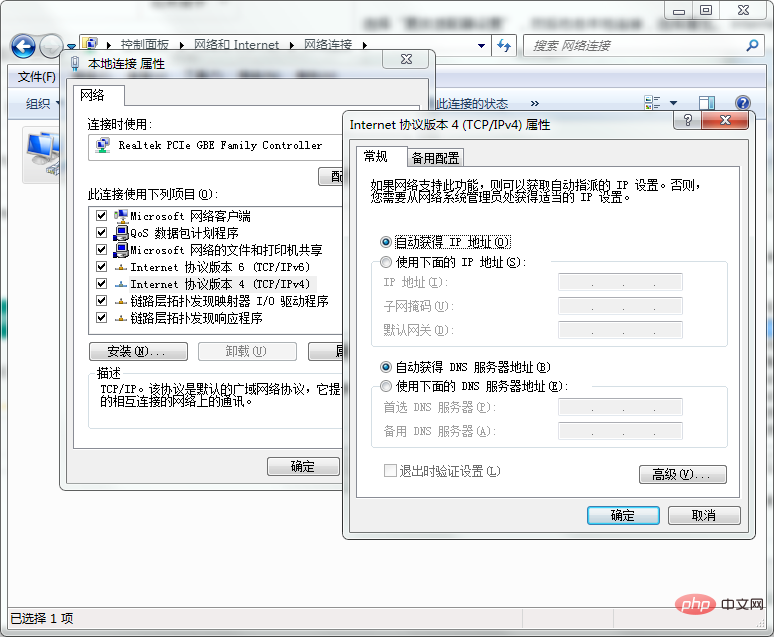774x637 pixels.
Task: Click the 首选 DNS 服务器 input field
Action: pyautogui.click(x=620, y=407)
